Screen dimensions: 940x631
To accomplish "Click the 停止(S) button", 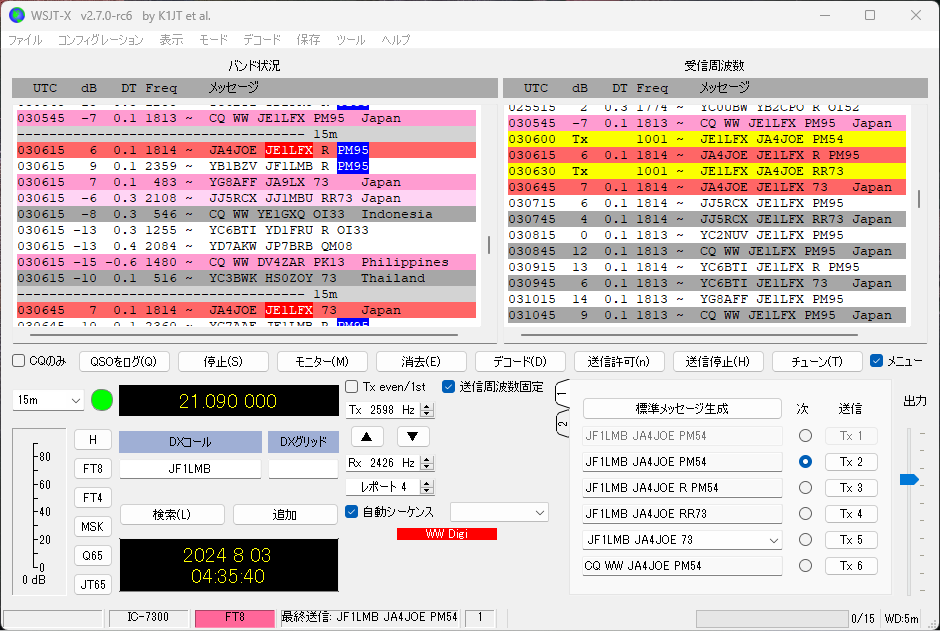I will pos(223,361).
